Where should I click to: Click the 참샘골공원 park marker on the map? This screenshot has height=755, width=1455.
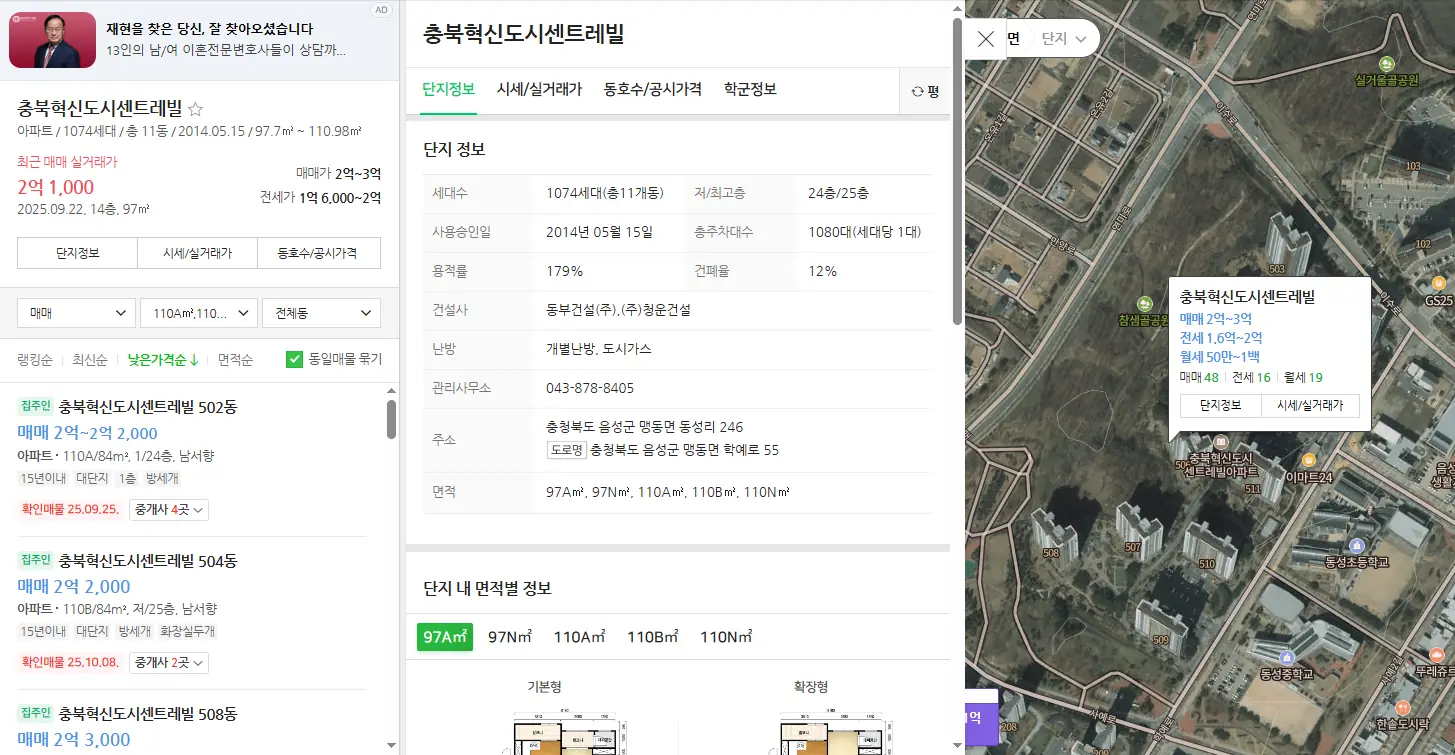1144,304
